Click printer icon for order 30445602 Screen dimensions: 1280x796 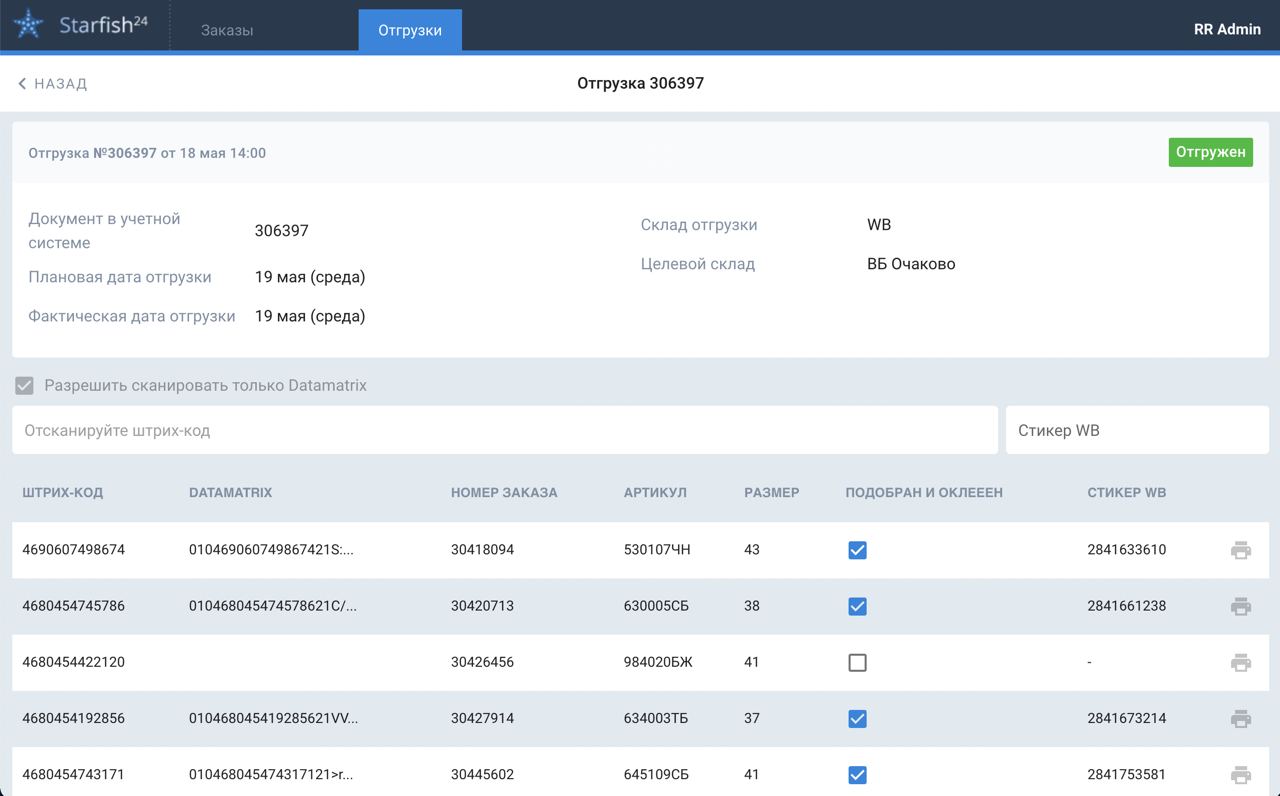pyautogui.click(x=1240, y=774)
